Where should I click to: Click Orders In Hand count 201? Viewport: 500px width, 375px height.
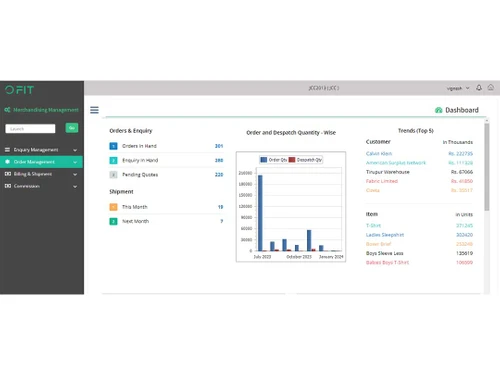click(x=219, y=146)
